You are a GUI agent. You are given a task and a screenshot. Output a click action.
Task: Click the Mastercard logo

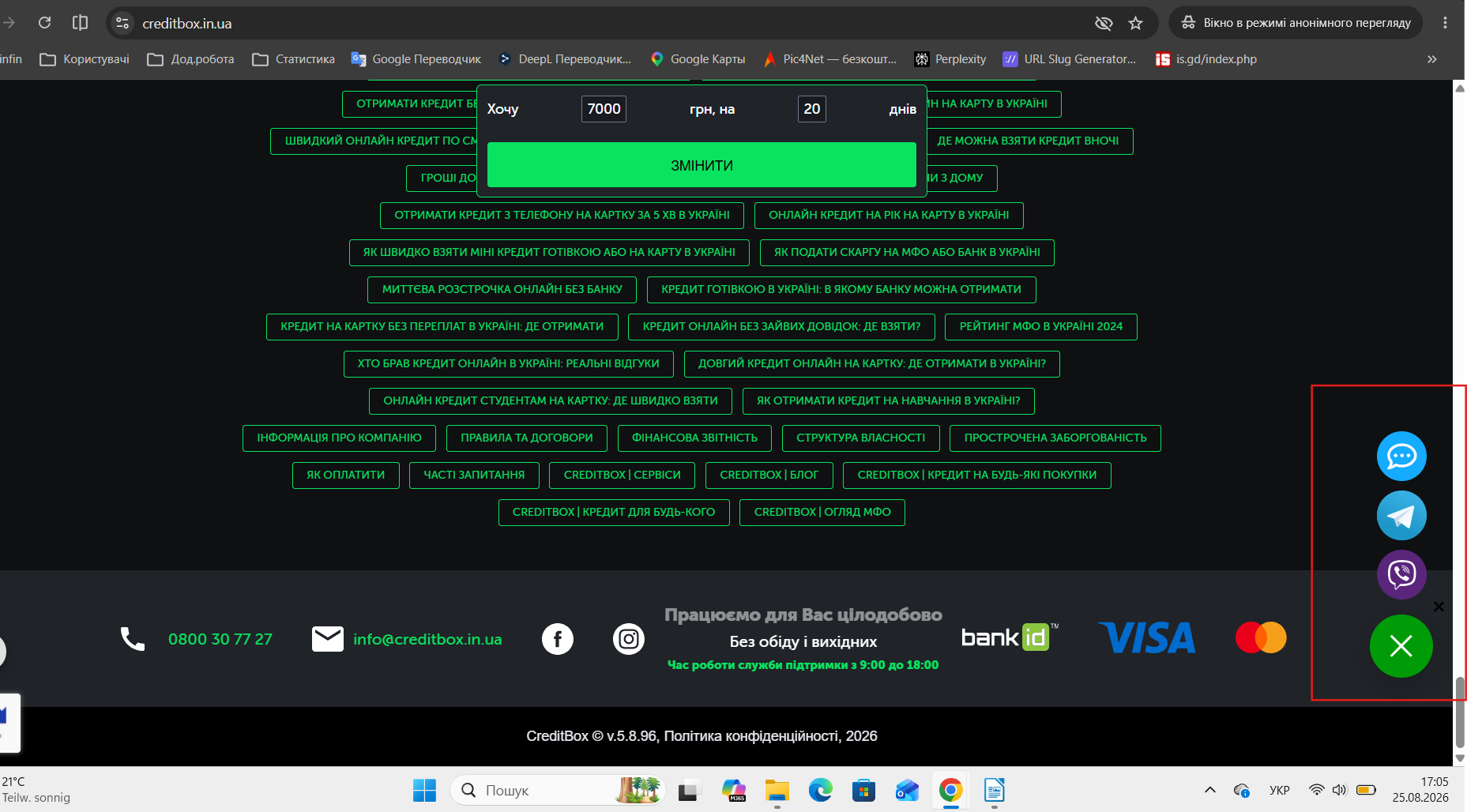click(x=1261, y=637)
